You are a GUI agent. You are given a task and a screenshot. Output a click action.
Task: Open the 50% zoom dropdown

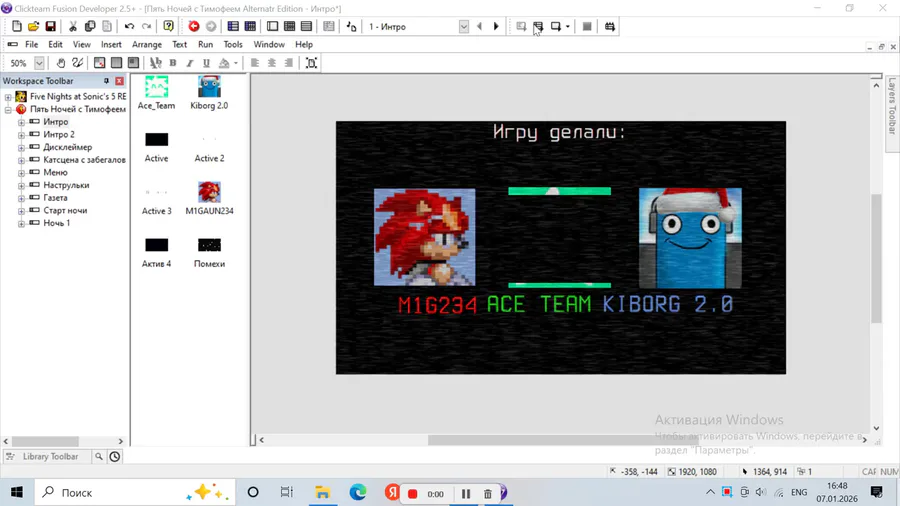(x=39, y=63)
